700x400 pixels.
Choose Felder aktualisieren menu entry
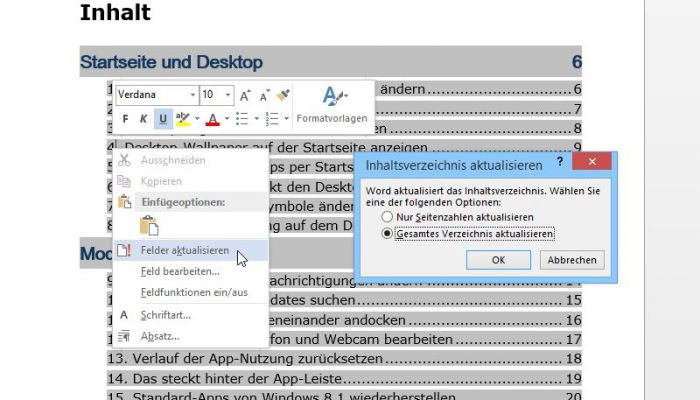click(191, 250)
